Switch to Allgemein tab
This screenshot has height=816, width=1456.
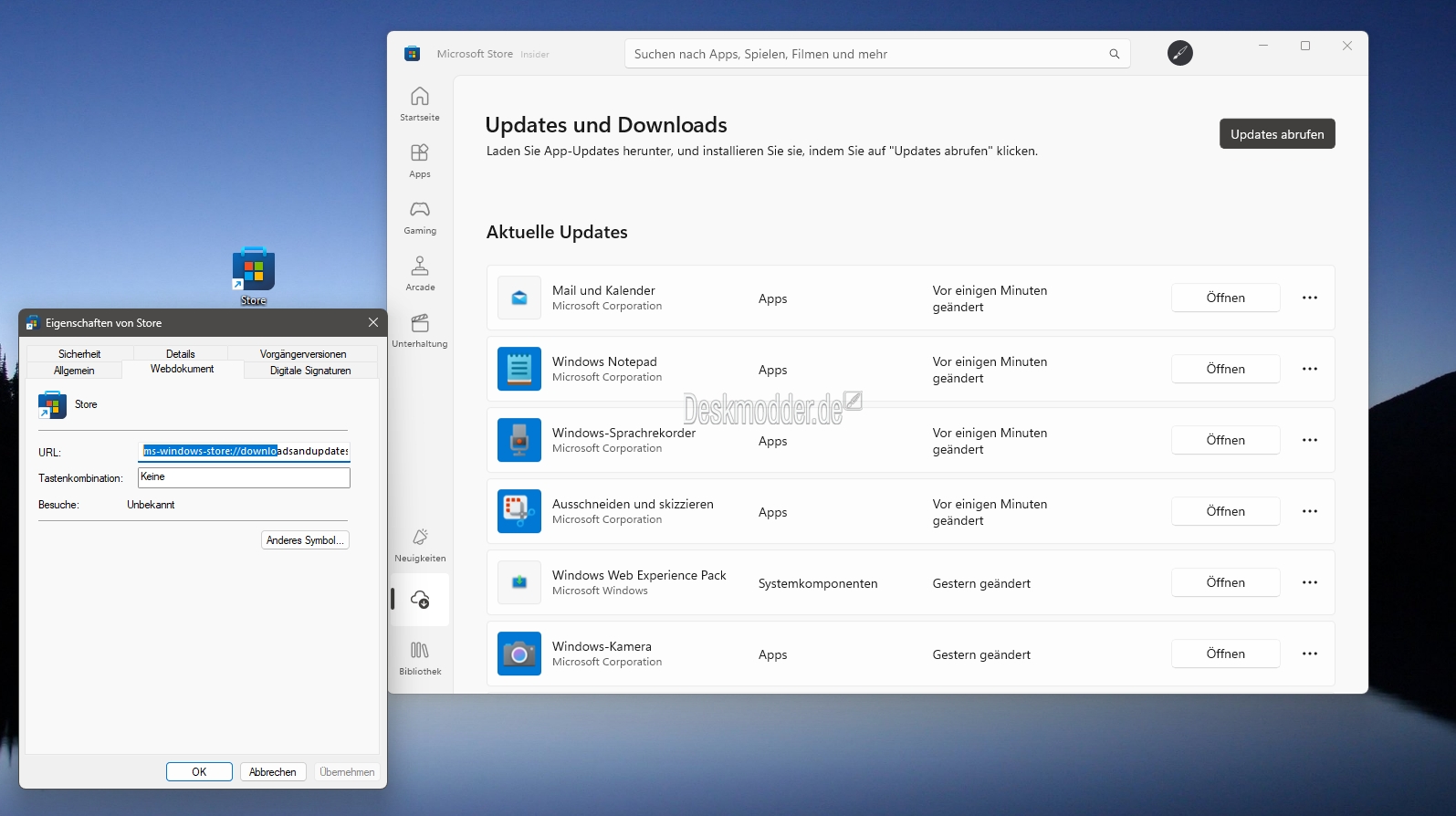tap(74, 371)
